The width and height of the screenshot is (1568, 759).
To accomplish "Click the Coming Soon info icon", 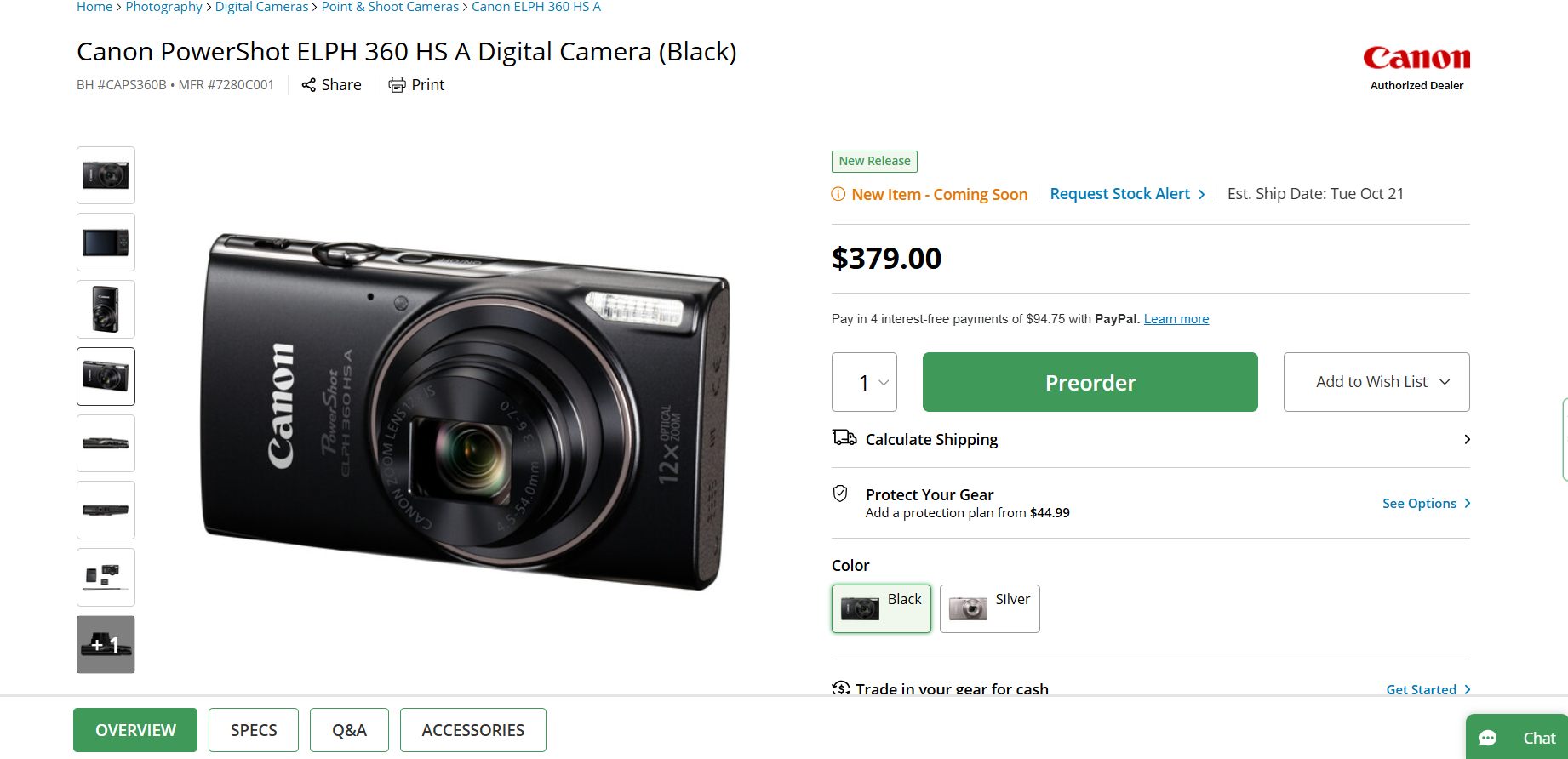I will (x=838, y=194).
